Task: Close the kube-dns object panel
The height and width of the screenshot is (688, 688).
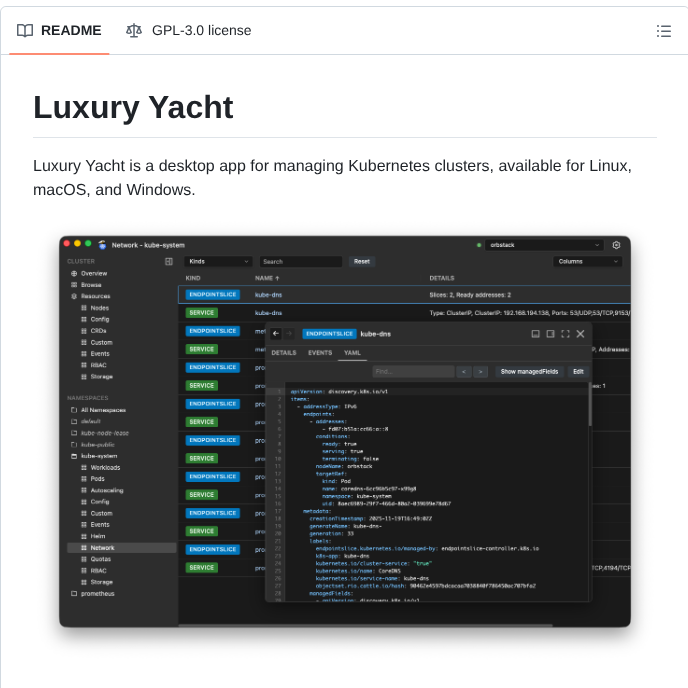Action: pyautogui.click(x=580, y=334)
